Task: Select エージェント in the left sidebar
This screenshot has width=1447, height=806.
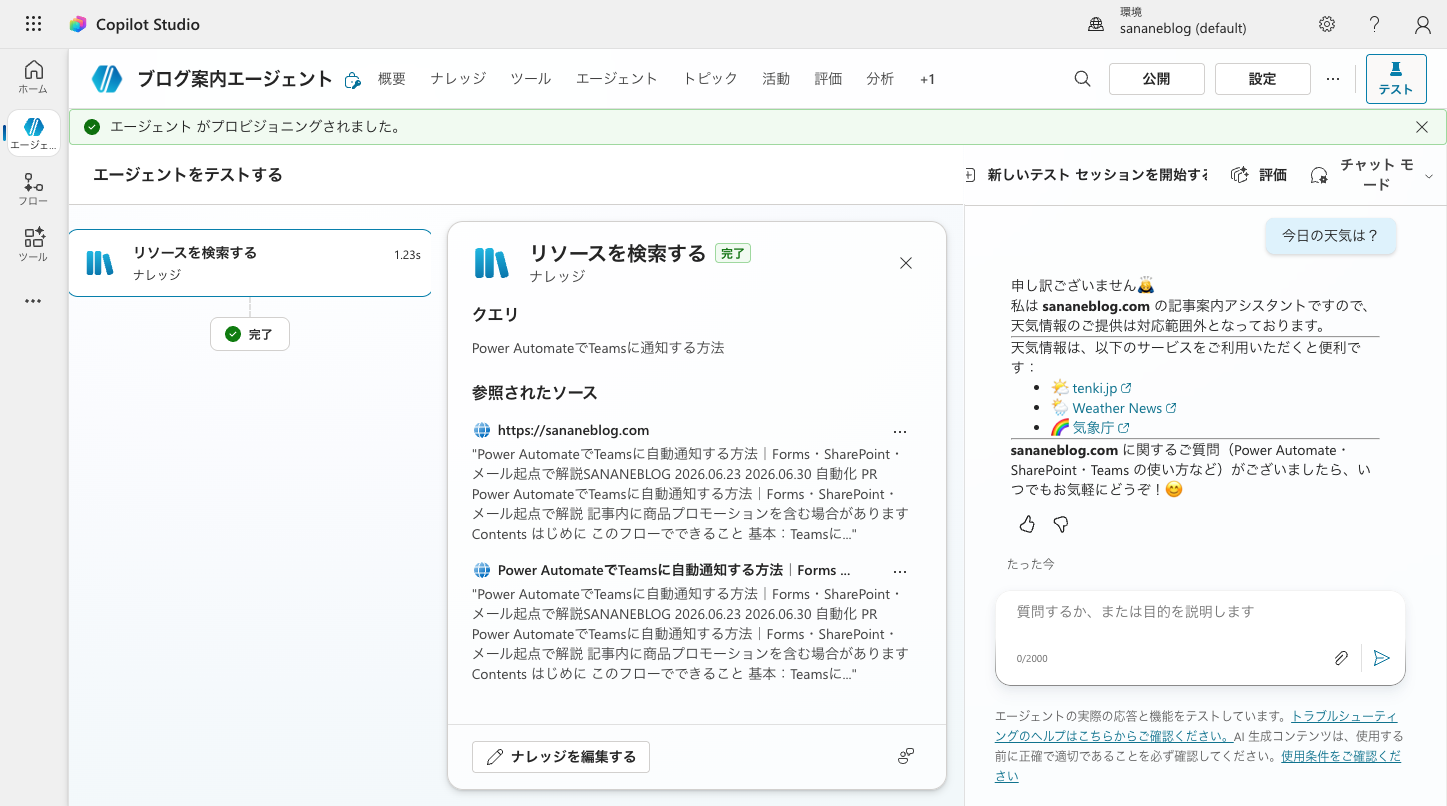Action: tap(34, 133)
